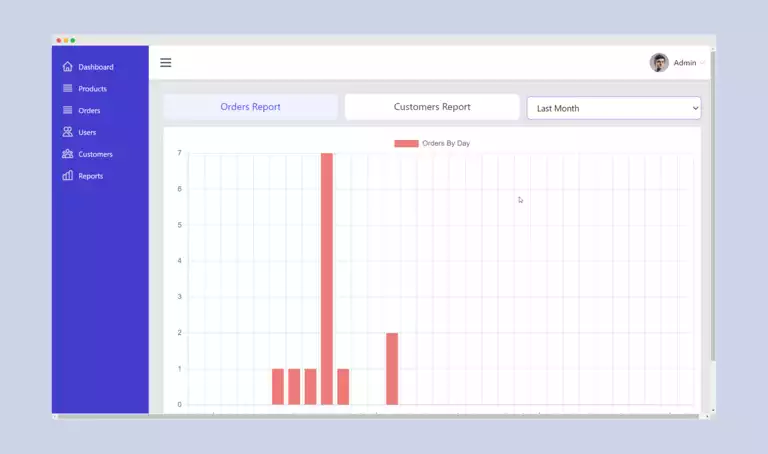
Task: Click the tallest bar with value 7
Action: click(x=327, y=279)
